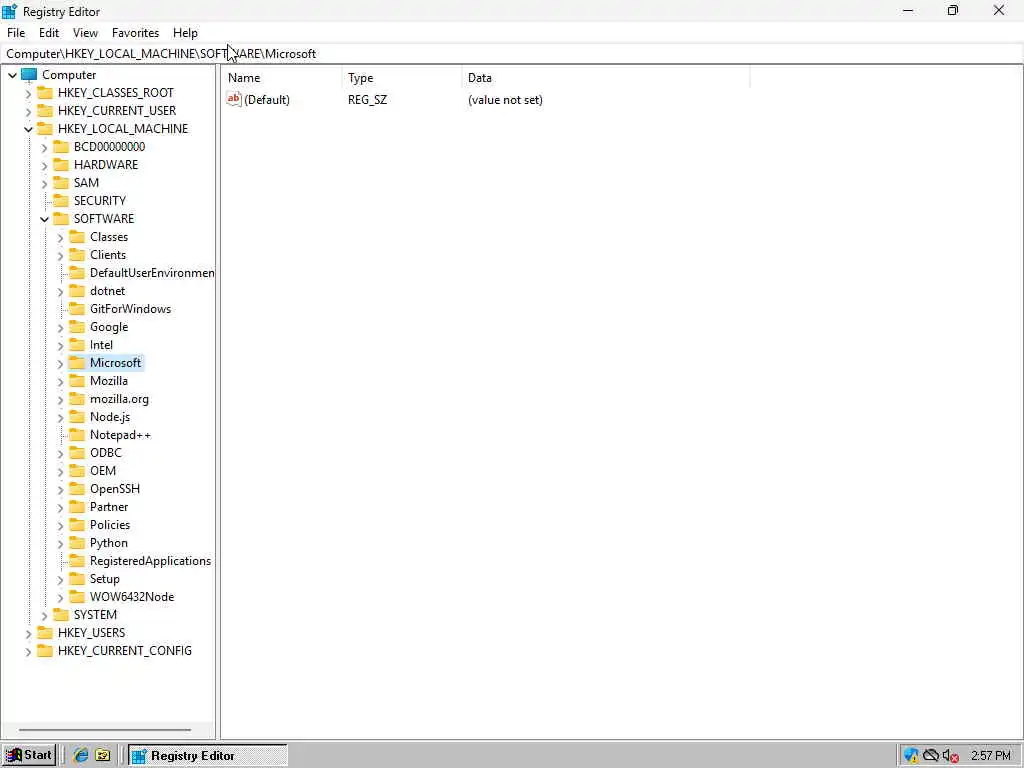Click the Node.js folder icon
1024x768 pixels.
(77, 417)
